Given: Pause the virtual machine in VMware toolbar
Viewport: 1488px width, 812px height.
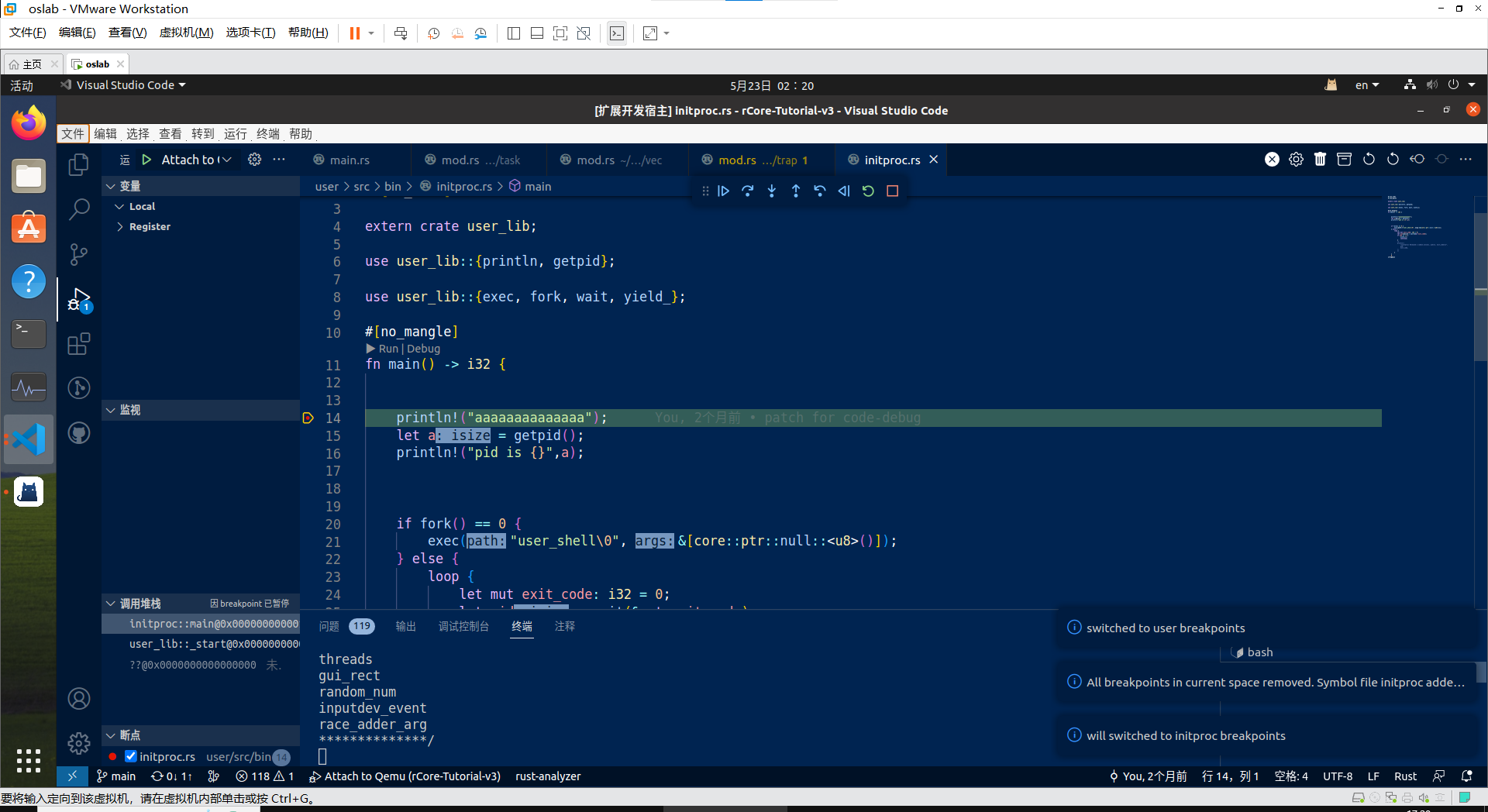Looking at the screenshot, I should coord(354,33).
